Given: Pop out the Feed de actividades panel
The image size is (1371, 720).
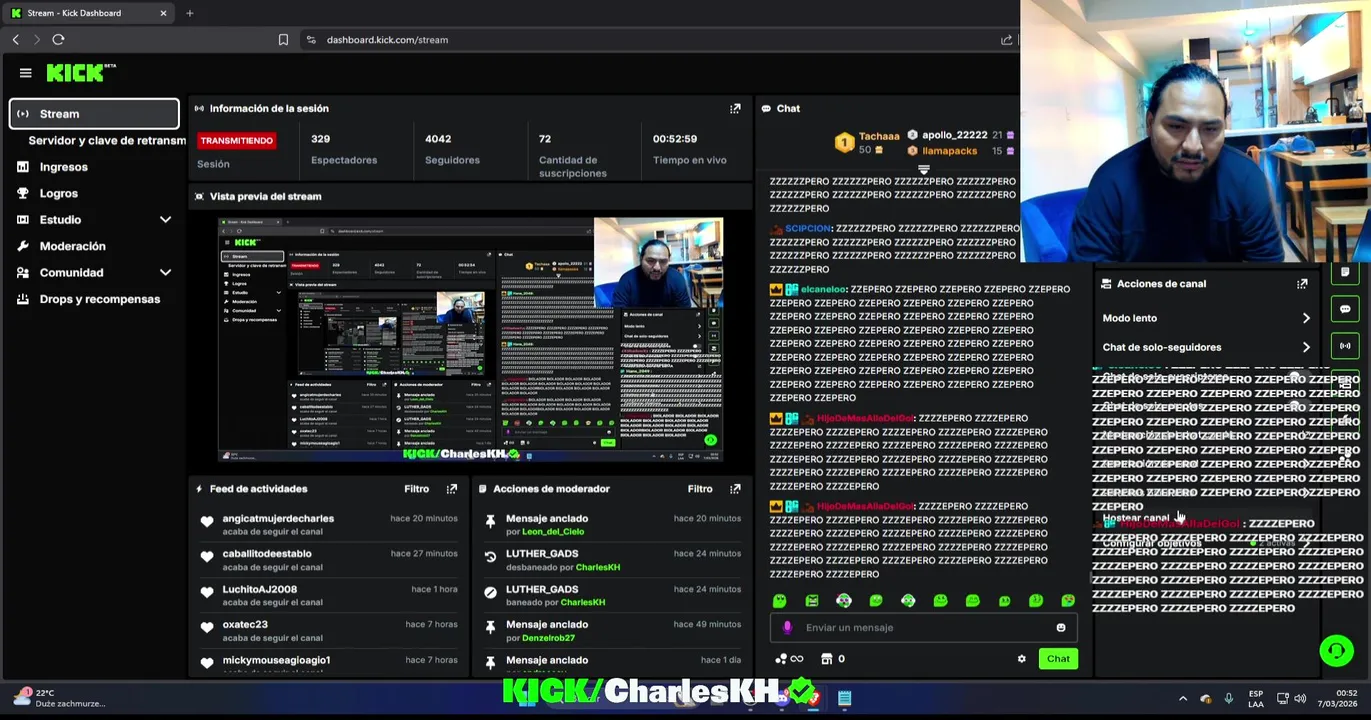Looking at the screenshot, I should click(451, 489).
